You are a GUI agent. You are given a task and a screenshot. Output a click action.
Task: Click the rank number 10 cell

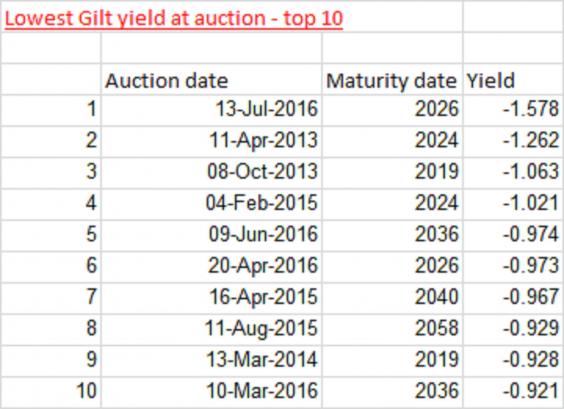tap(51, 392)
